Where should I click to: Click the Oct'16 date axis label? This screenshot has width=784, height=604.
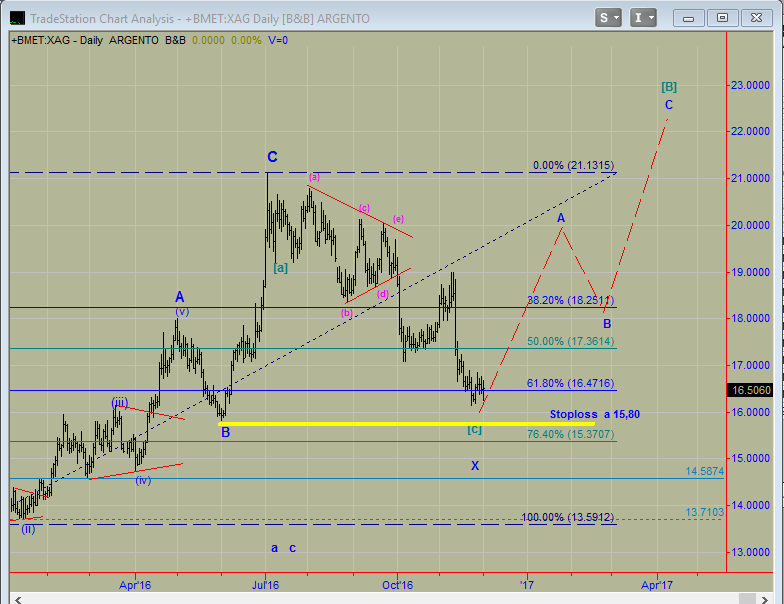[398, 584]
